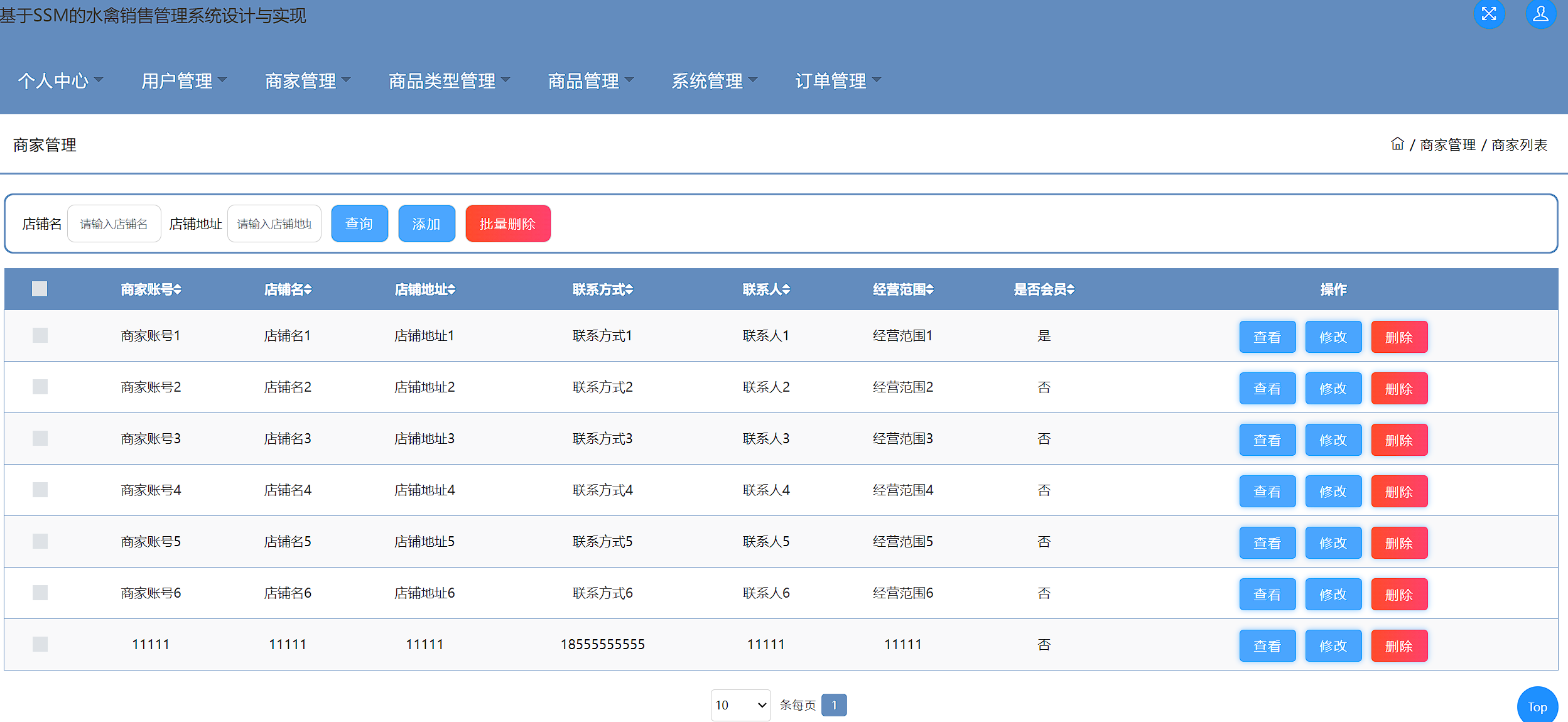
Task: View details for 商家账号1
Action: (x=1268, y=337)
